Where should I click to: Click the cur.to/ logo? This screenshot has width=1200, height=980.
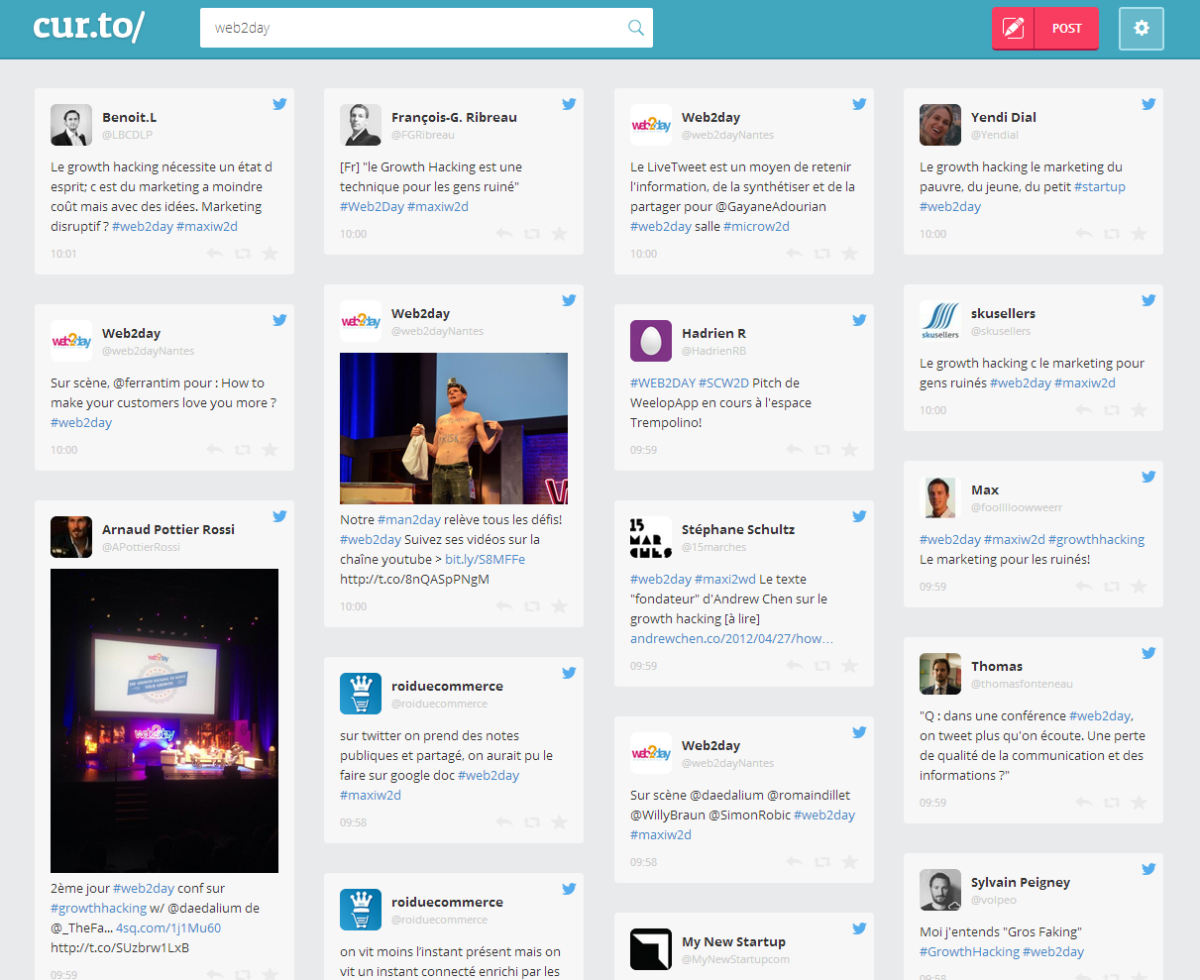click(88, 26)
